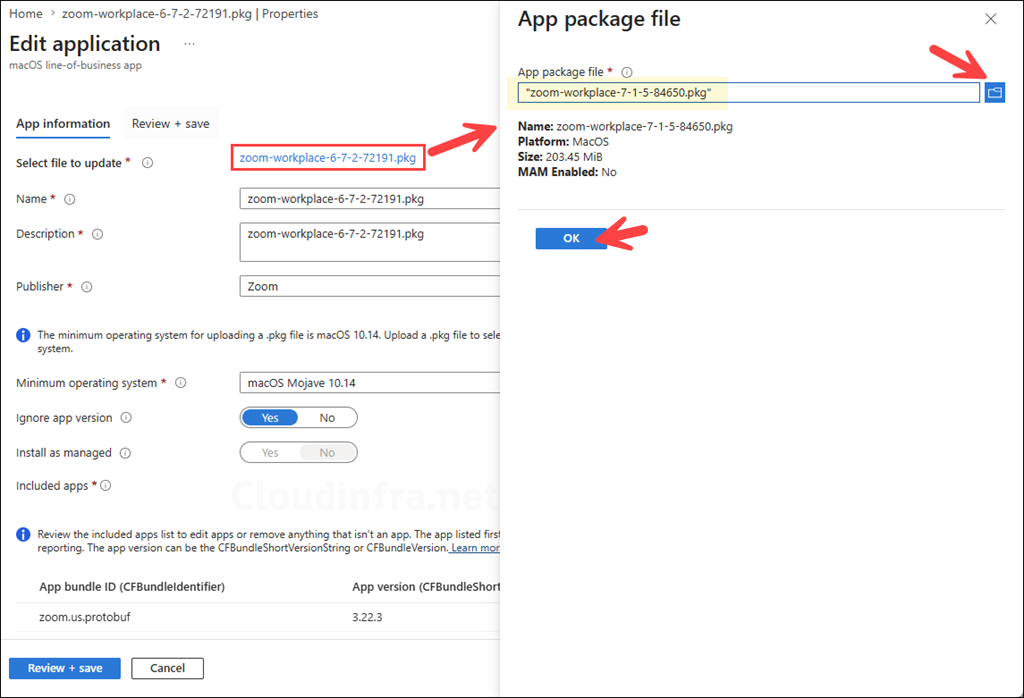Click MAM Enabled: No text
1024x698 pixels.
[x=567, y=172]
